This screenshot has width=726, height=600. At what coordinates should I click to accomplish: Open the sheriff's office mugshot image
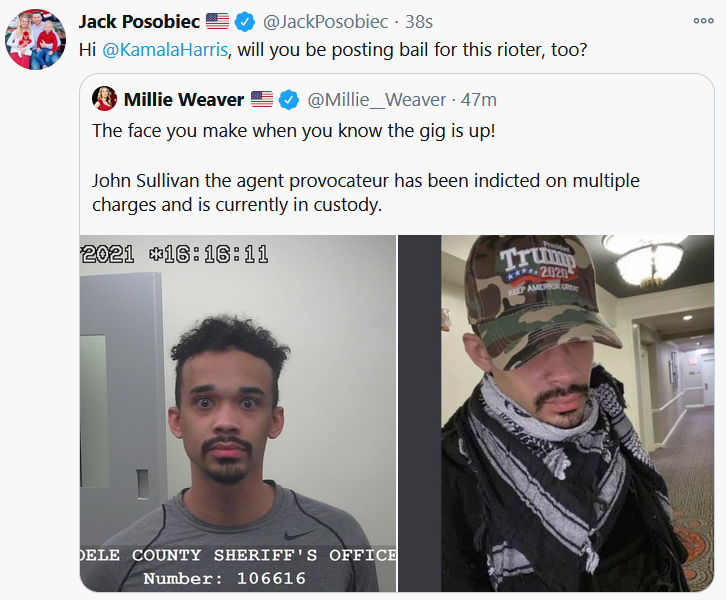click(x=238, y=413)
